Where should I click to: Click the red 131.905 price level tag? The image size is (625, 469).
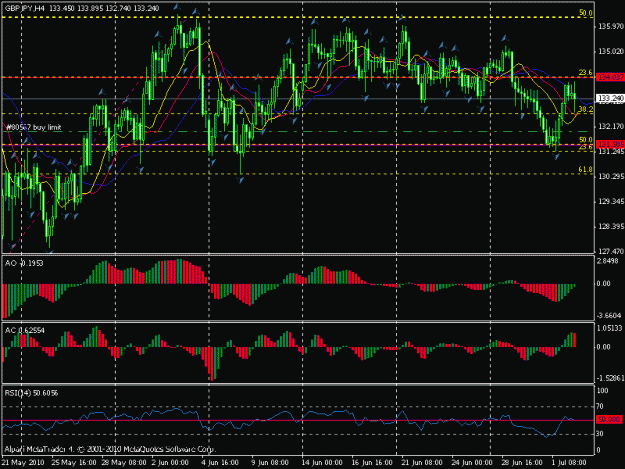(x=610, y=144)
